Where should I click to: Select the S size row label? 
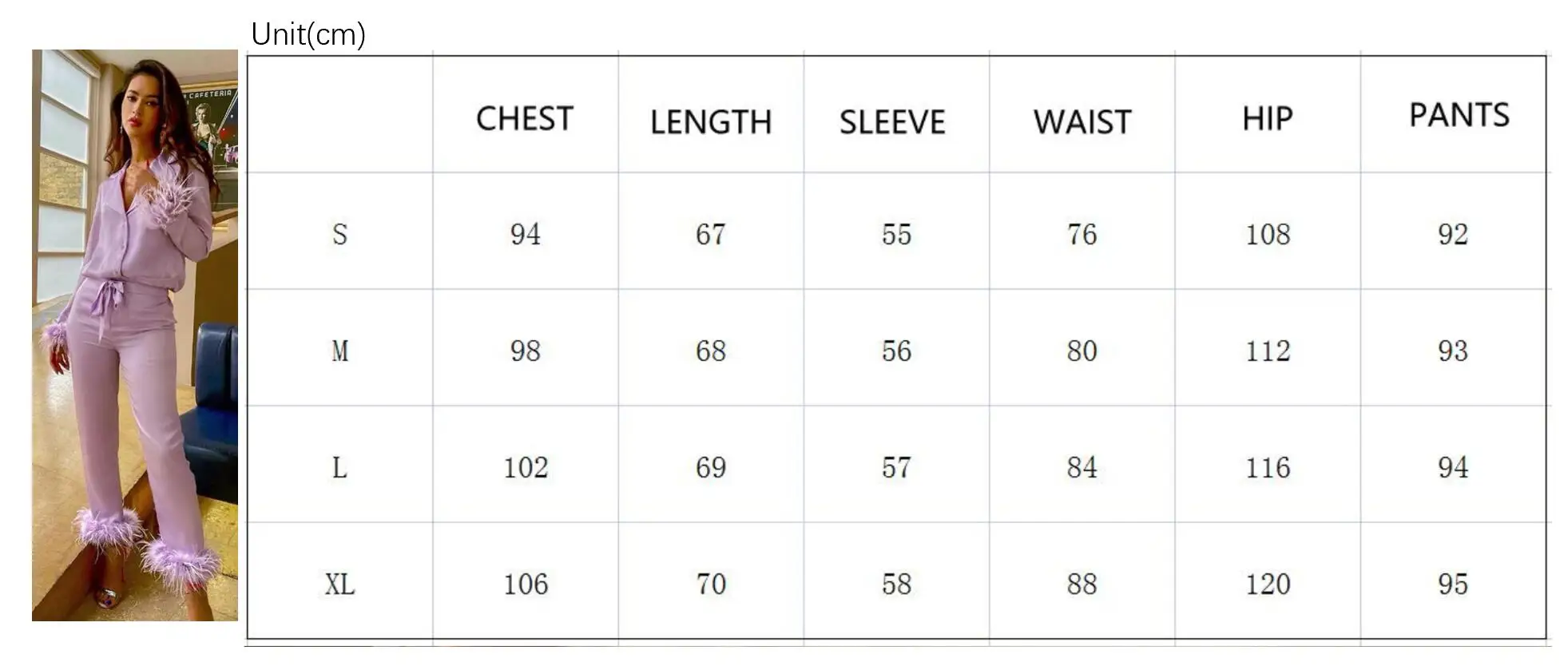pyautogui.click(x=339, y=235)
